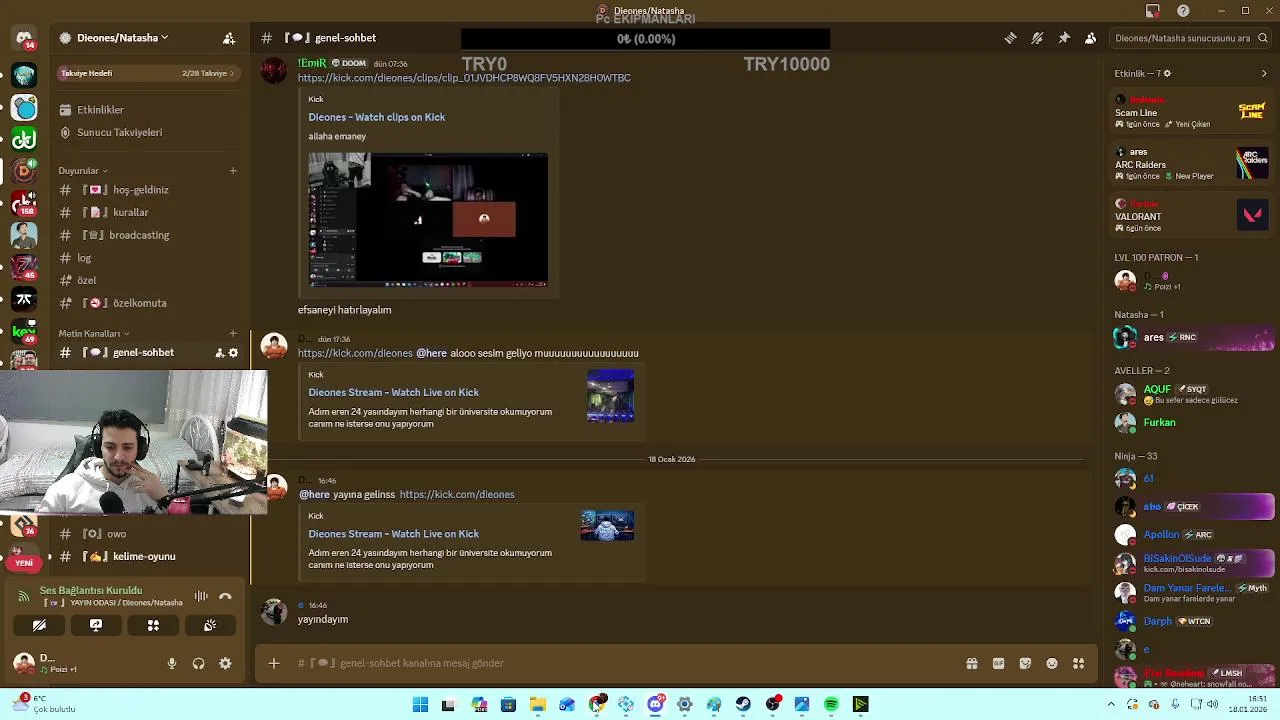Viewport: 1280px width, 720px height.
Task: Collapse the Metin Kanalları category
Action: (94, 334)
